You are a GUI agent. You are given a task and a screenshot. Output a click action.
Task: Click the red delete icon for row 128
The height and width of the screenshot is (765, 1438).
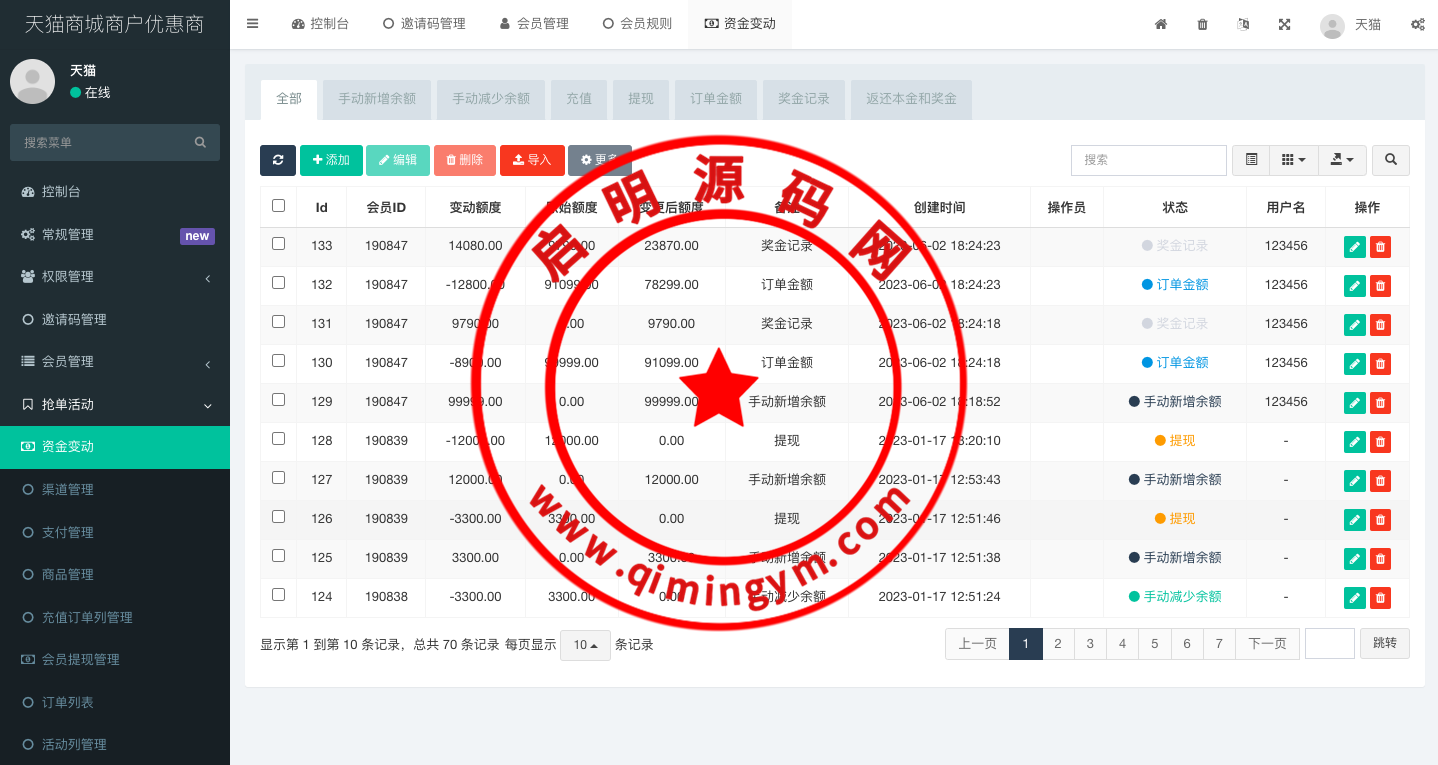pyautogui.click(x=1380, y=441)
